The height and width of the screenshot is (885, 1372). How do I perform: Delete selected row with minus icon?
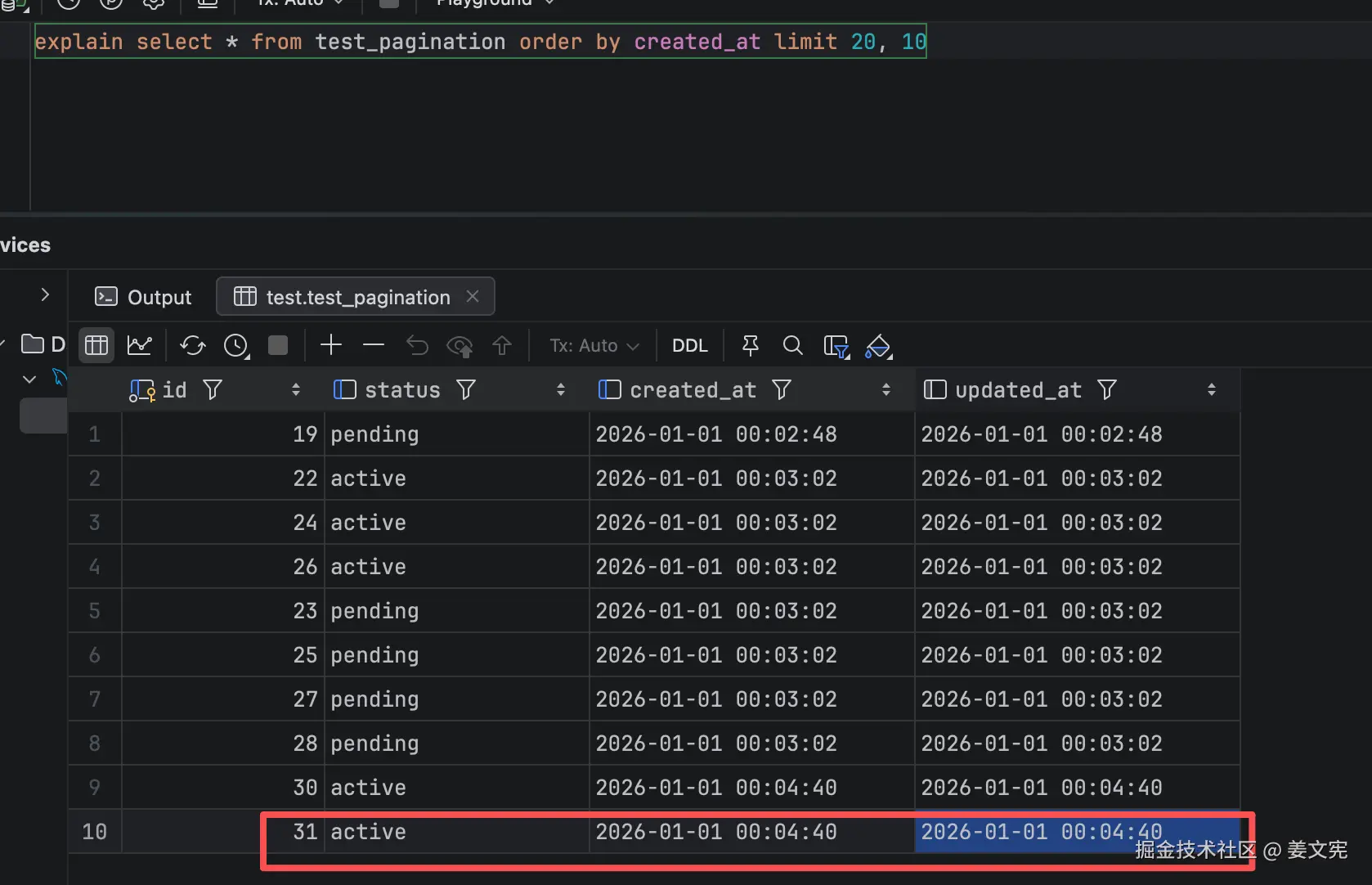tap(374, 345)
